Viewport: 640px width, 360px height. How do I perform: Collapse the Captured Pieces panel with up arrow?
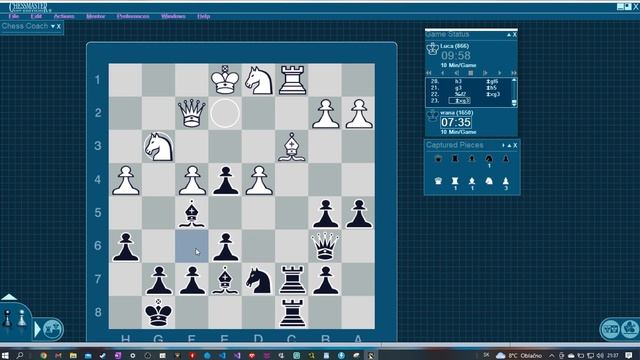coord(509,145)
